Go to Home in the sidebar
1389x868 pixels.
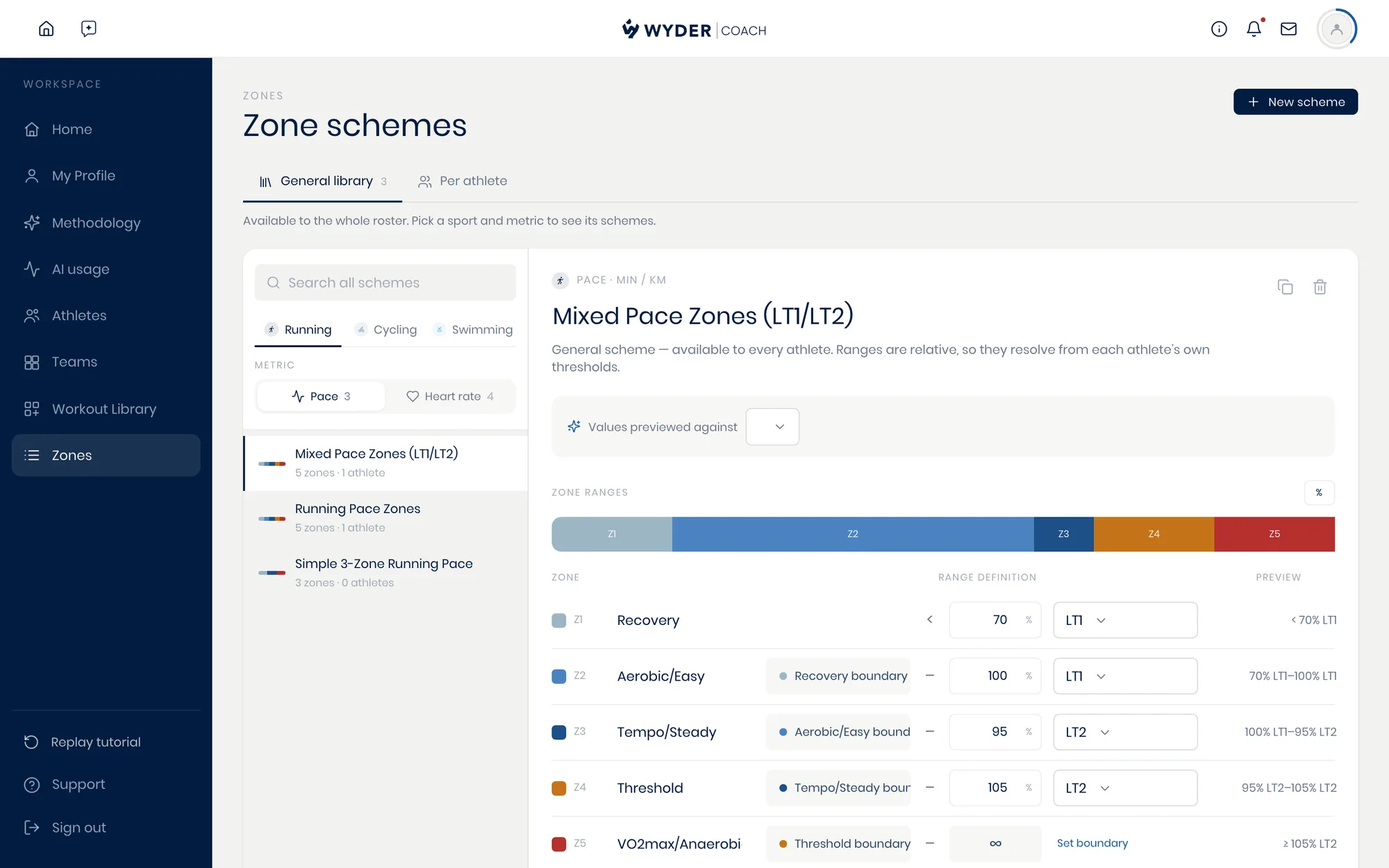[x=106, y=129]
